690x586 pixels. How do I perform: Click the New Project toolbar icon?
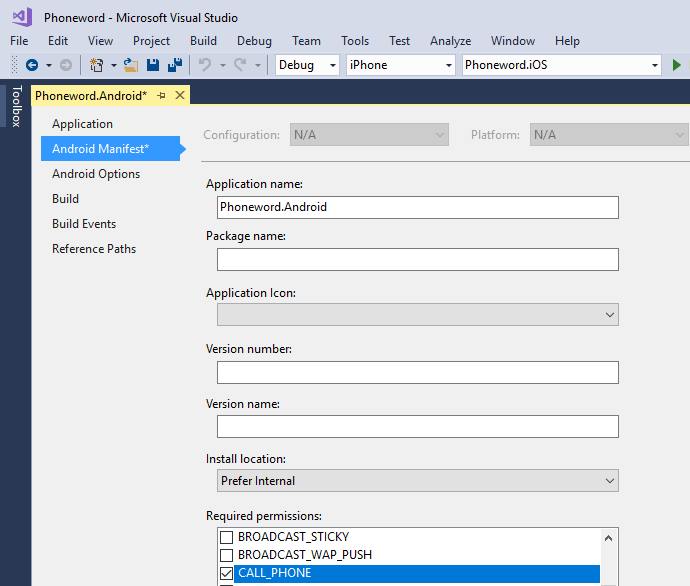96,65
